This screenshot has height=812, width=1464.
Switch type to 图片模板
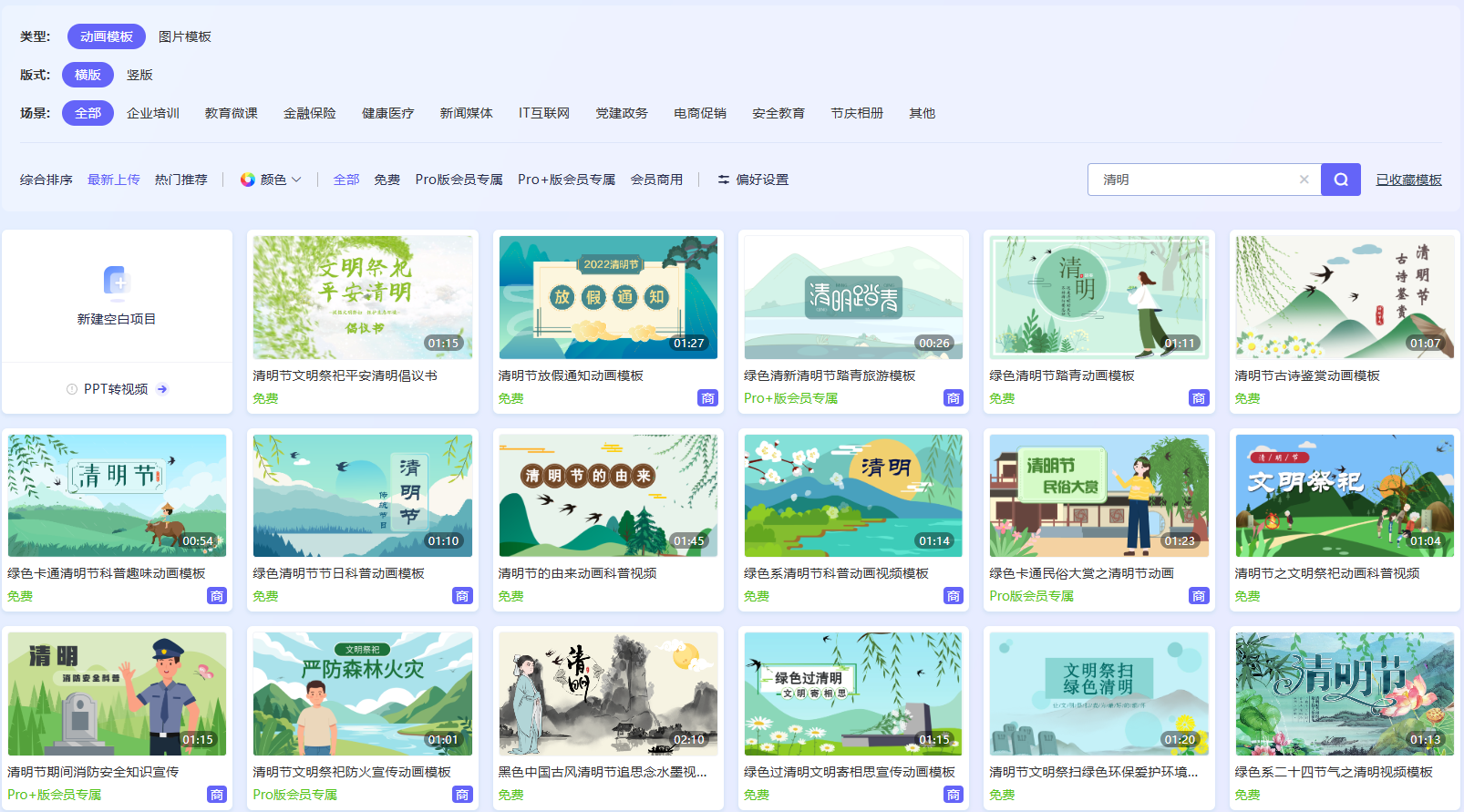point(185,36)
